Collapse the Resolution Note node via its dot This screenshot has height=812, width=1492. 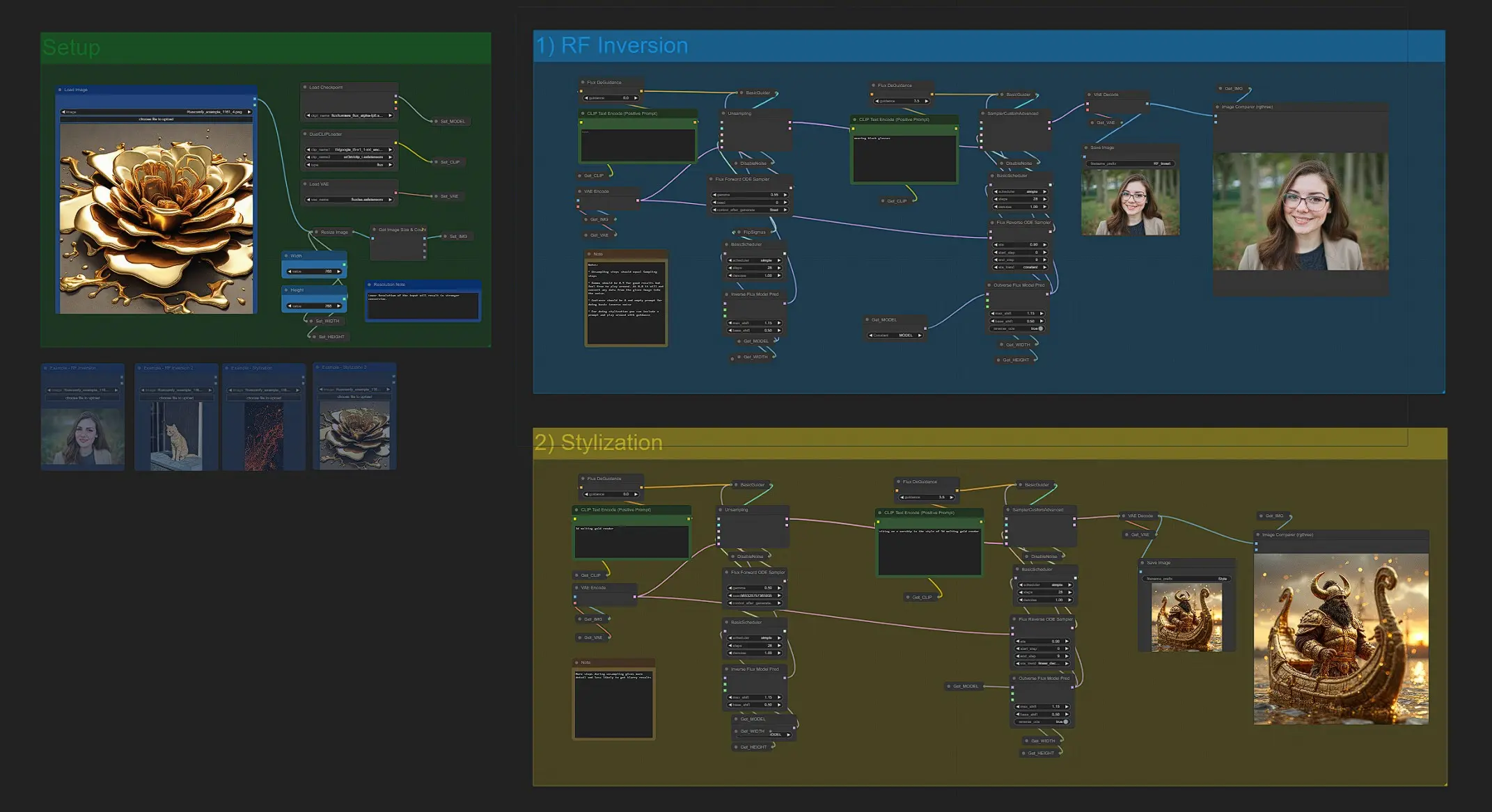point(369,284)
